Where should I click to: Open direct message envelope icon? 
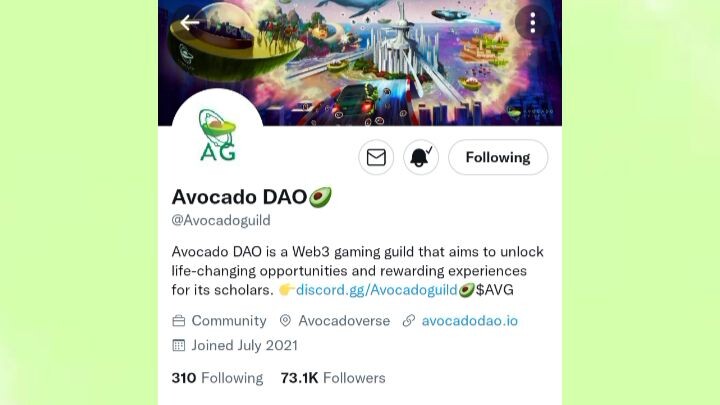(x=376, y=158)
